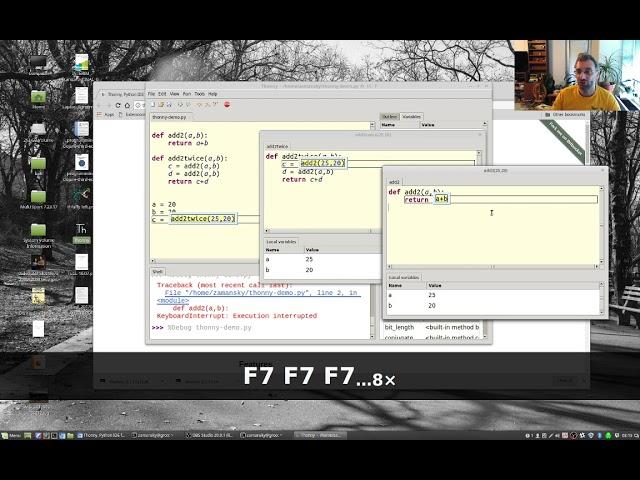640x480 pixels.
Task: Click the New file icon in Thonny toolbar
Action: 153,105
